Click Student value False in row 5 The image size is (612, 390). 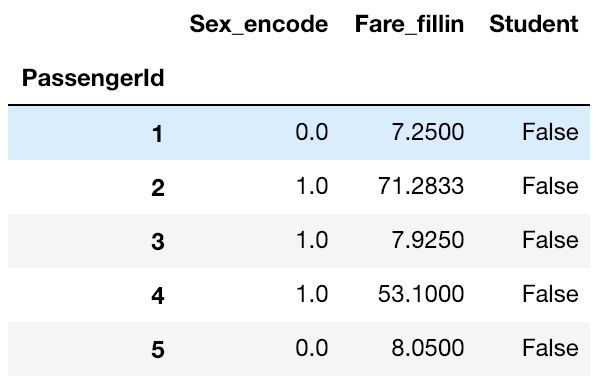click(550, 348)
